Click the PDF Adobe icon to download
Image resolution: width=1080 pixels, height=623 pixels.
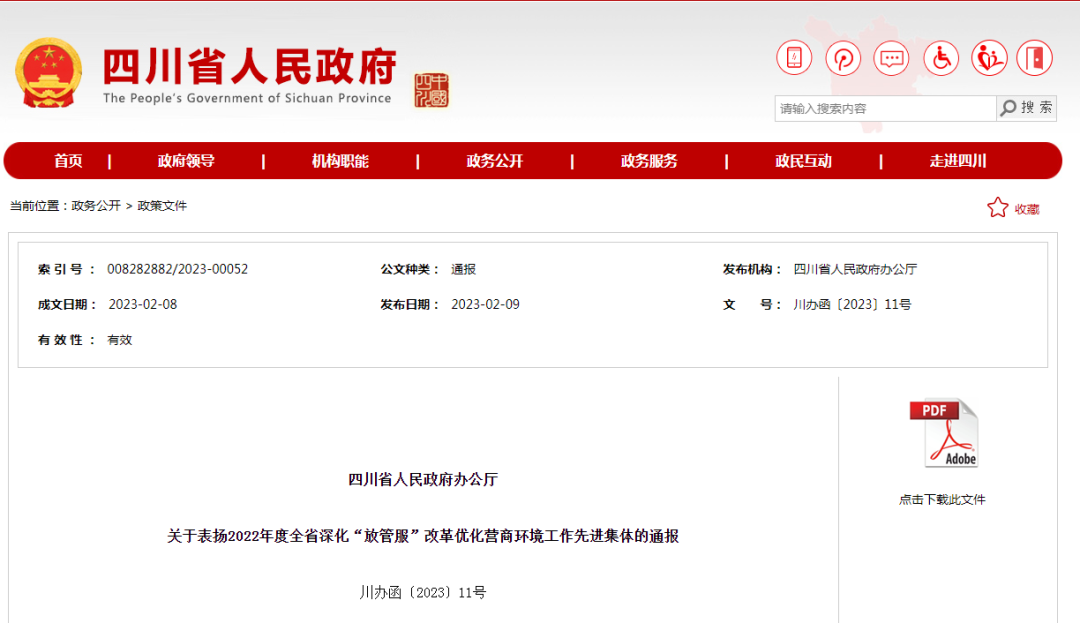(x=946, y=432)
